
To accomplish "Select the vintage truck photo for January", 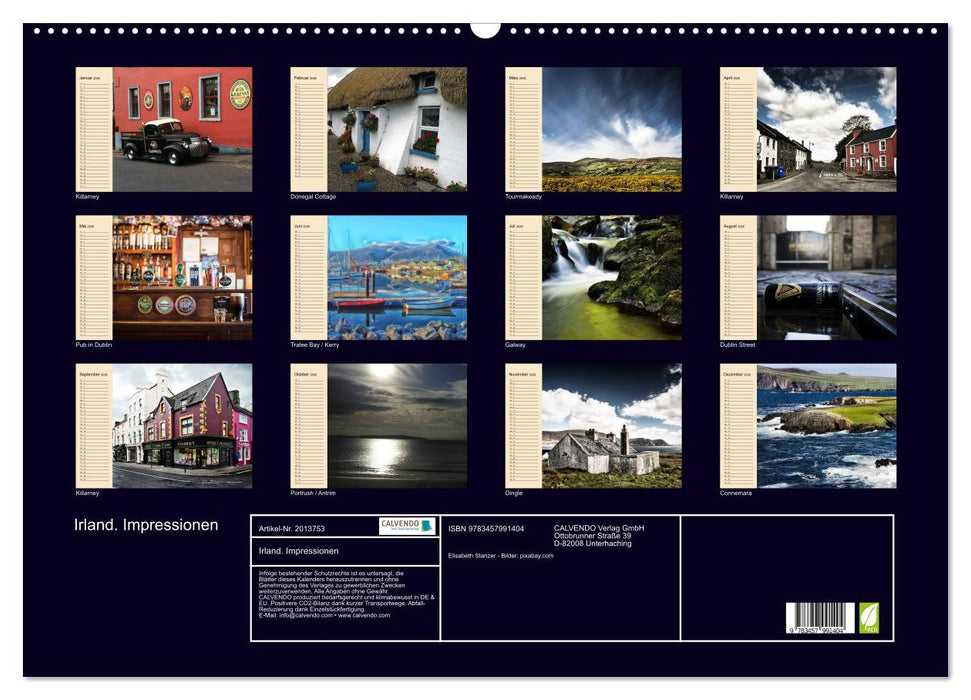I will coord(182,129).
